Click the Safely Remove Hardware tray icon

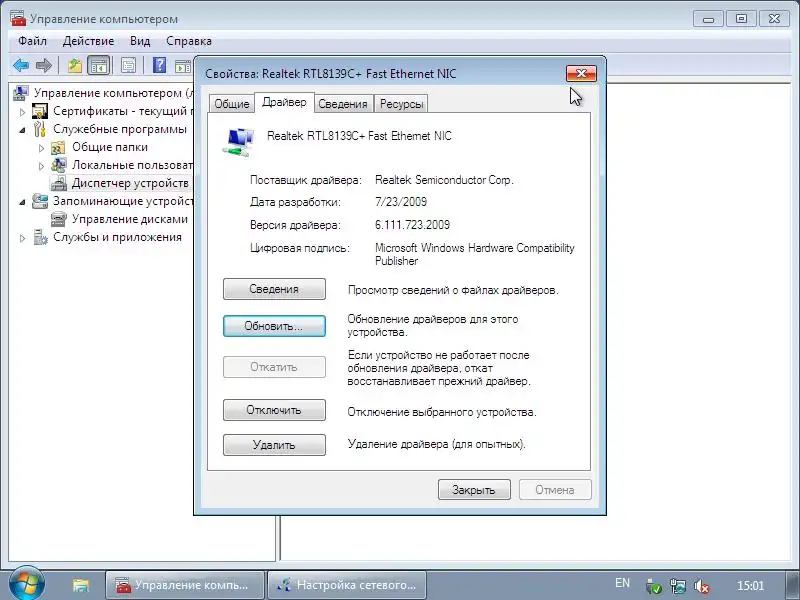[x=653, y=586]
